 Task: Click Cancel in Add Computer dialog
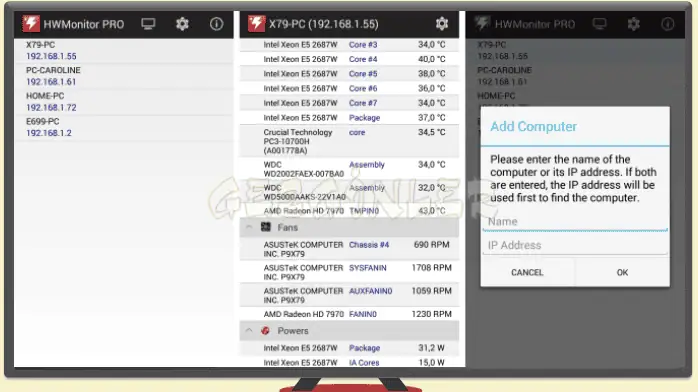point(527,272)
